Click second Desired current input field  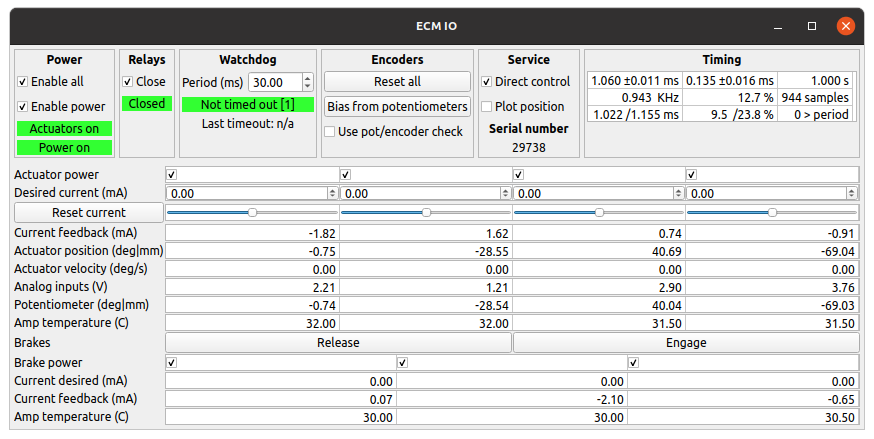coord(421,193)
